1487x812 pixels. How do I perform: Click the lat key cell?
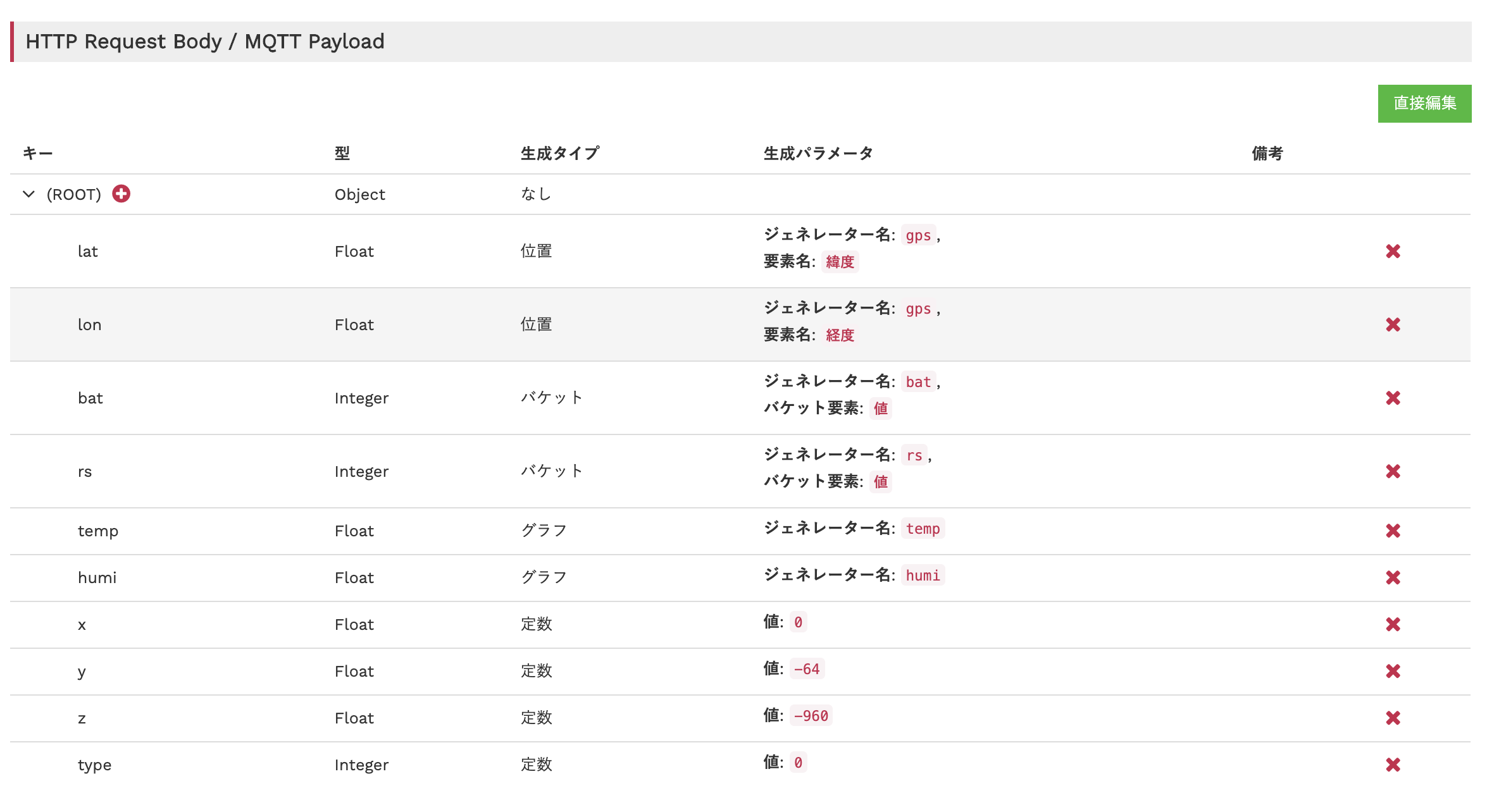point(88,252)
